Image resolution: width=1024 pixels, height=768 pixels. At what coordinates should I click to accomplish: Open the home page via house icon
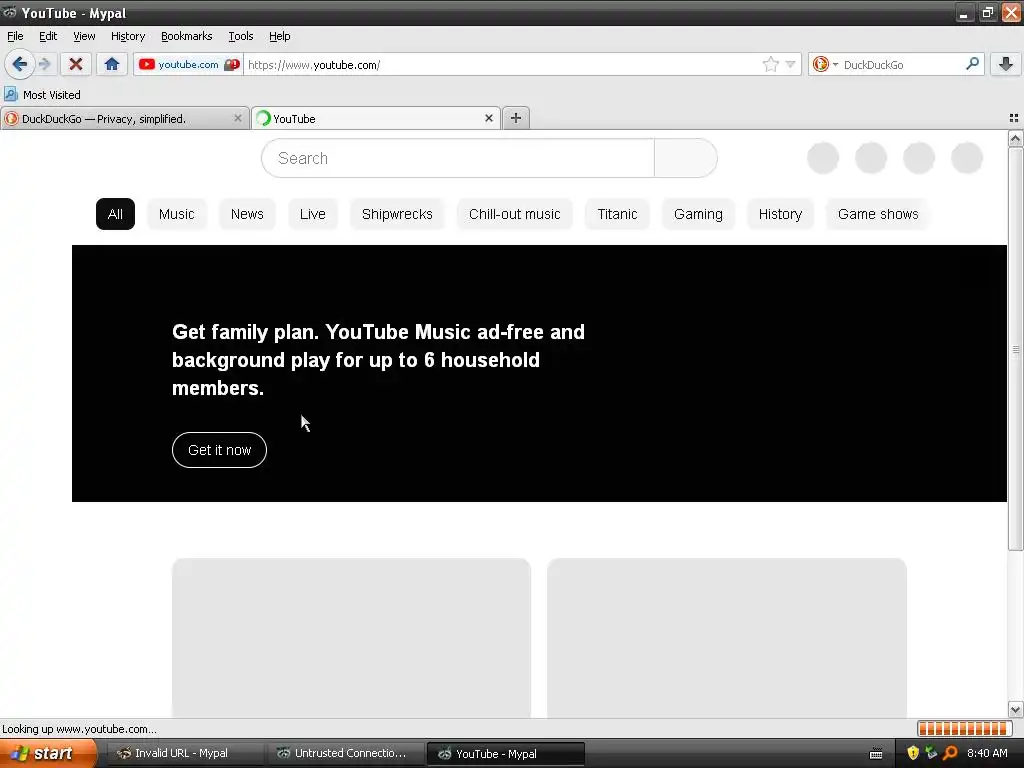pos(112,64)
